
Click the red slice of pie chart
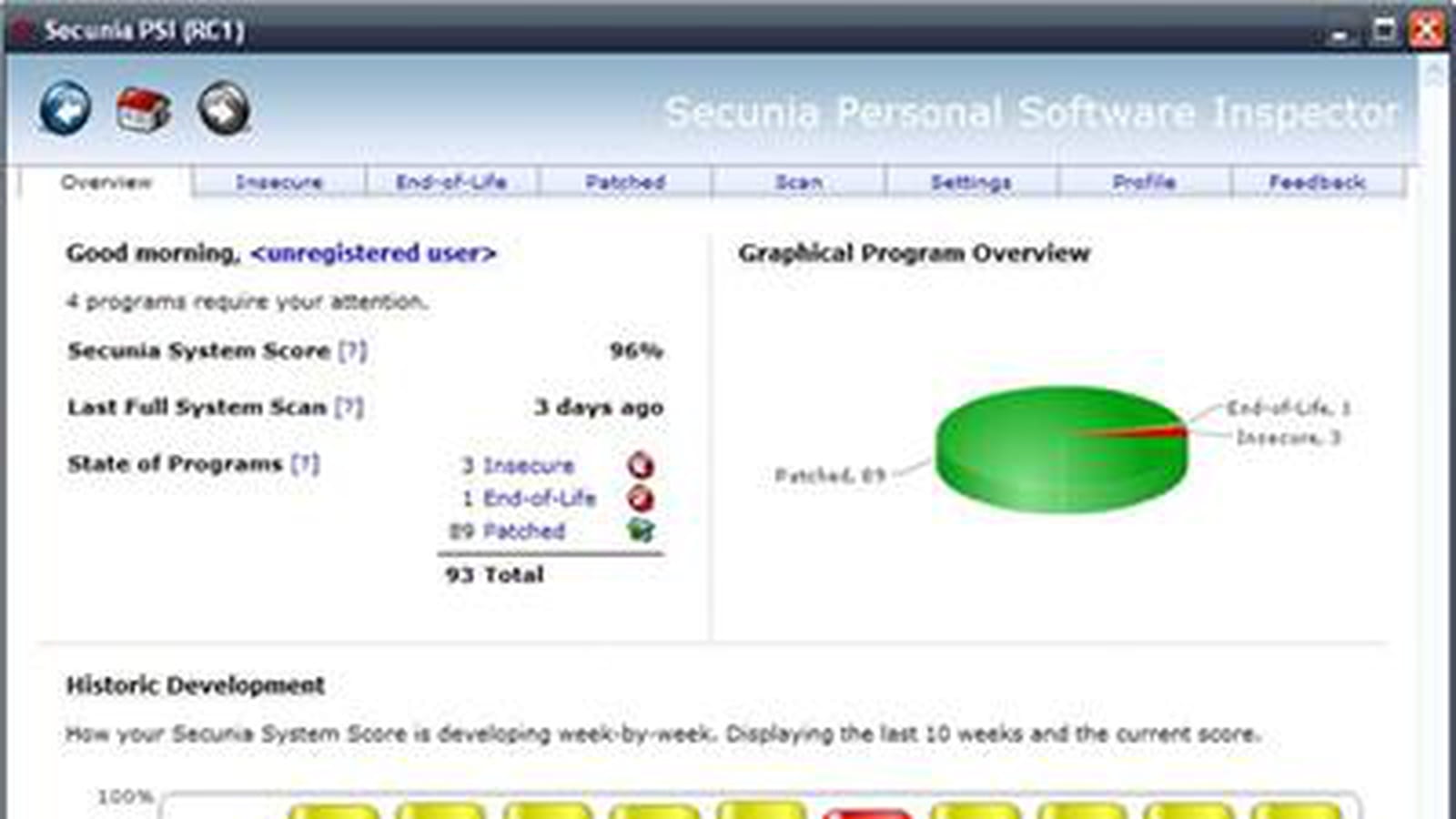coord(1147,432)
